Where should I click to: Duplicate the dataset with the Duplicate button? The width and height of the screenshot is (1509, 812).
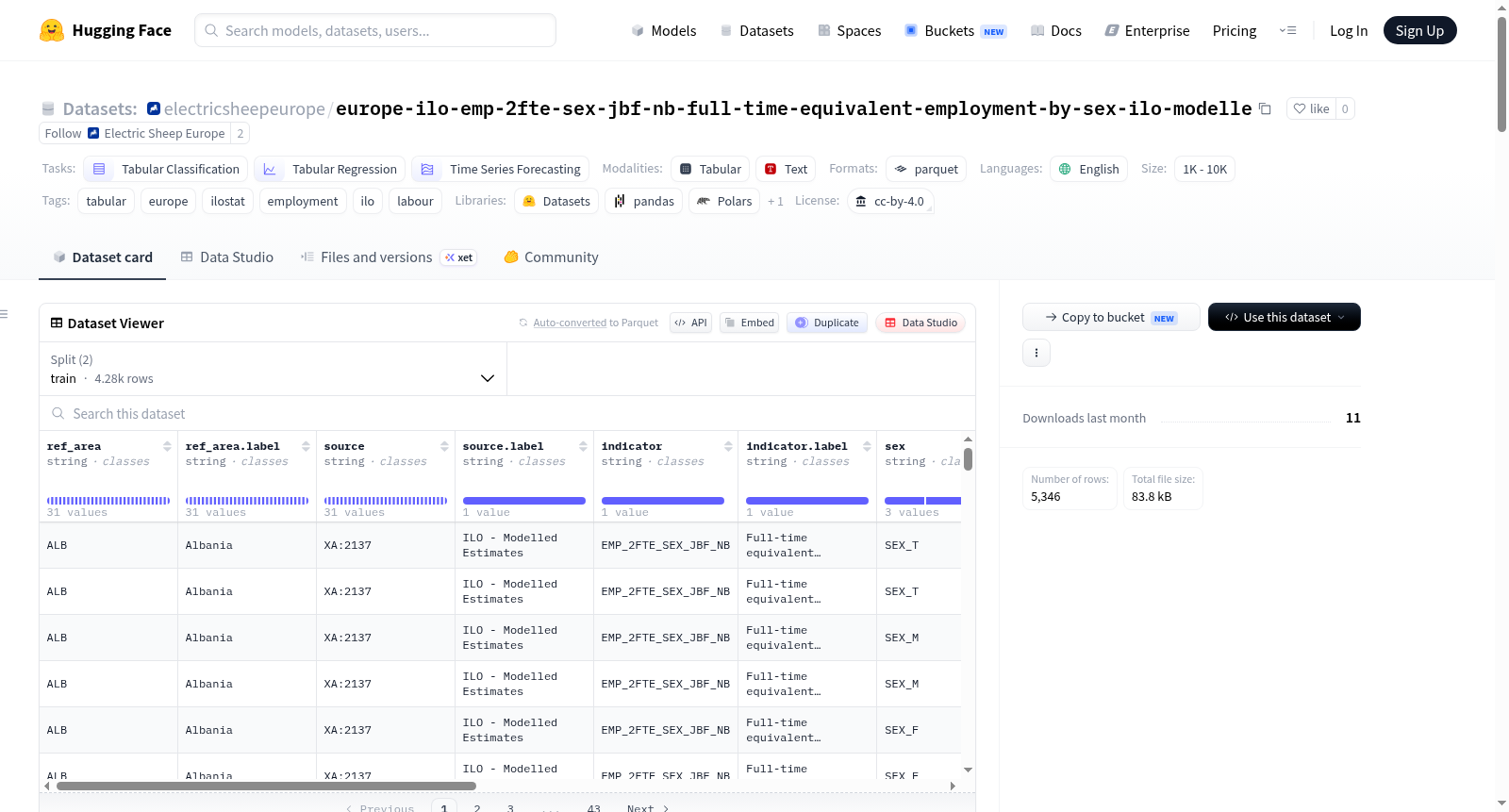[x=827, y=323]
